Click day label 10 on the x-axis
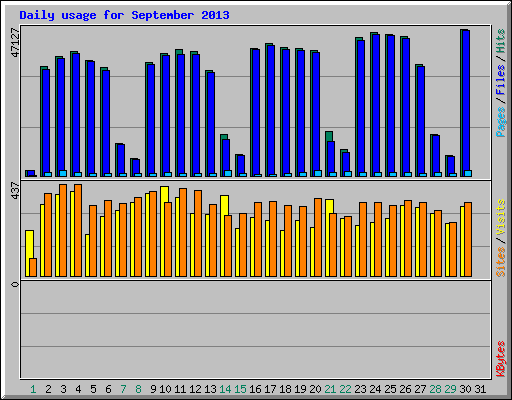This screenshot has height=400, width=512. click(165, 389)
